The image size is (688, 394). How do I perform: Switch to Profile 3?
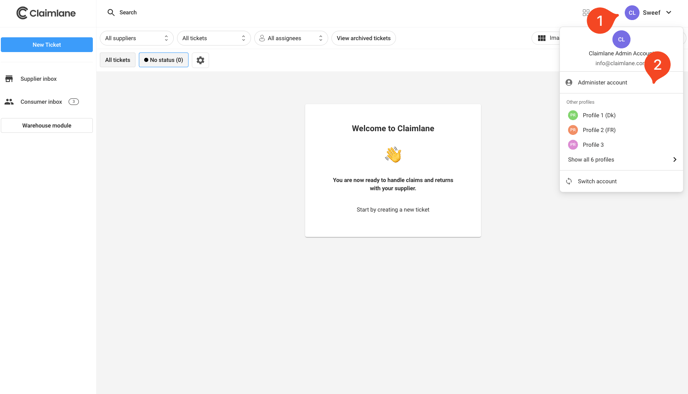point(621,145)
